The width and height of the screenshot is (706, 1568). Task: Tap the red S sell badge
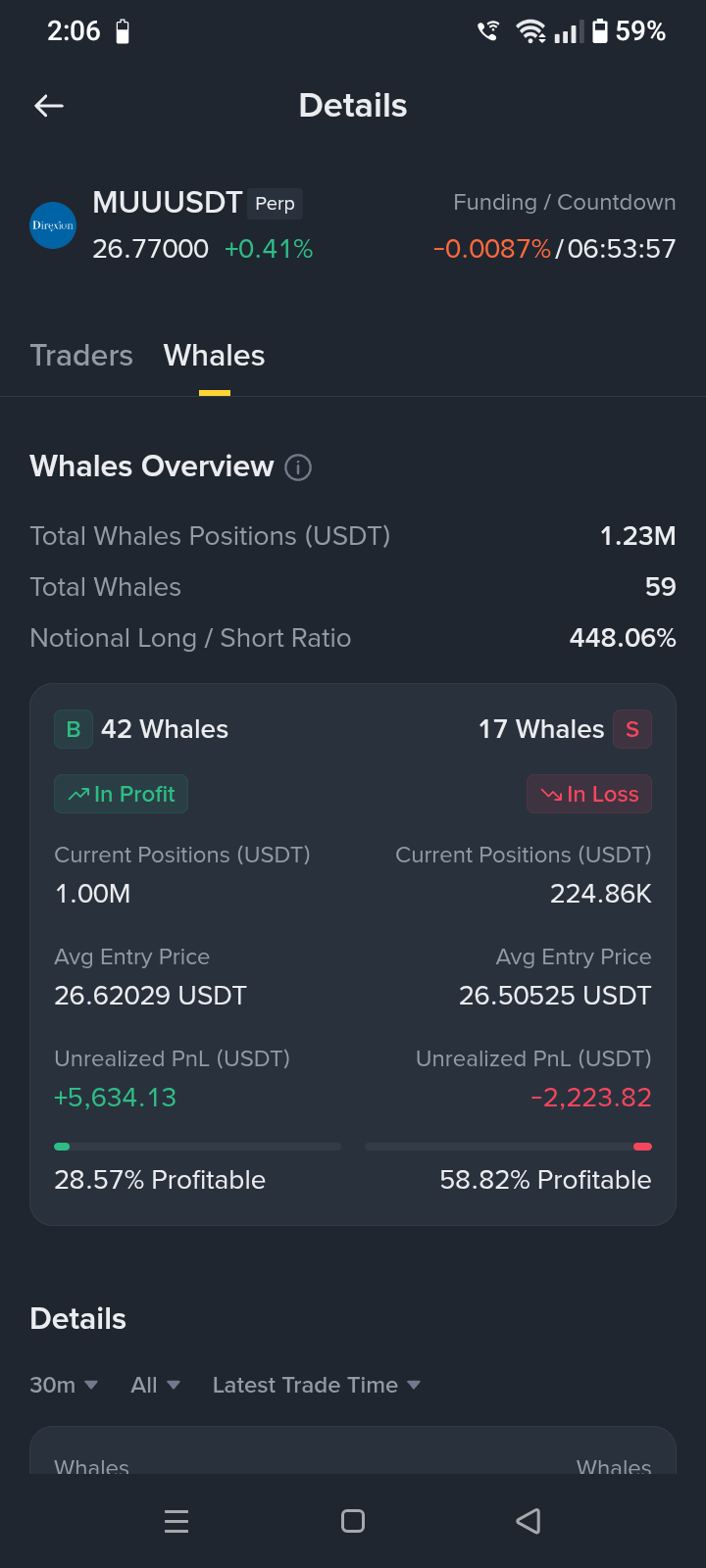pos(632,729)
